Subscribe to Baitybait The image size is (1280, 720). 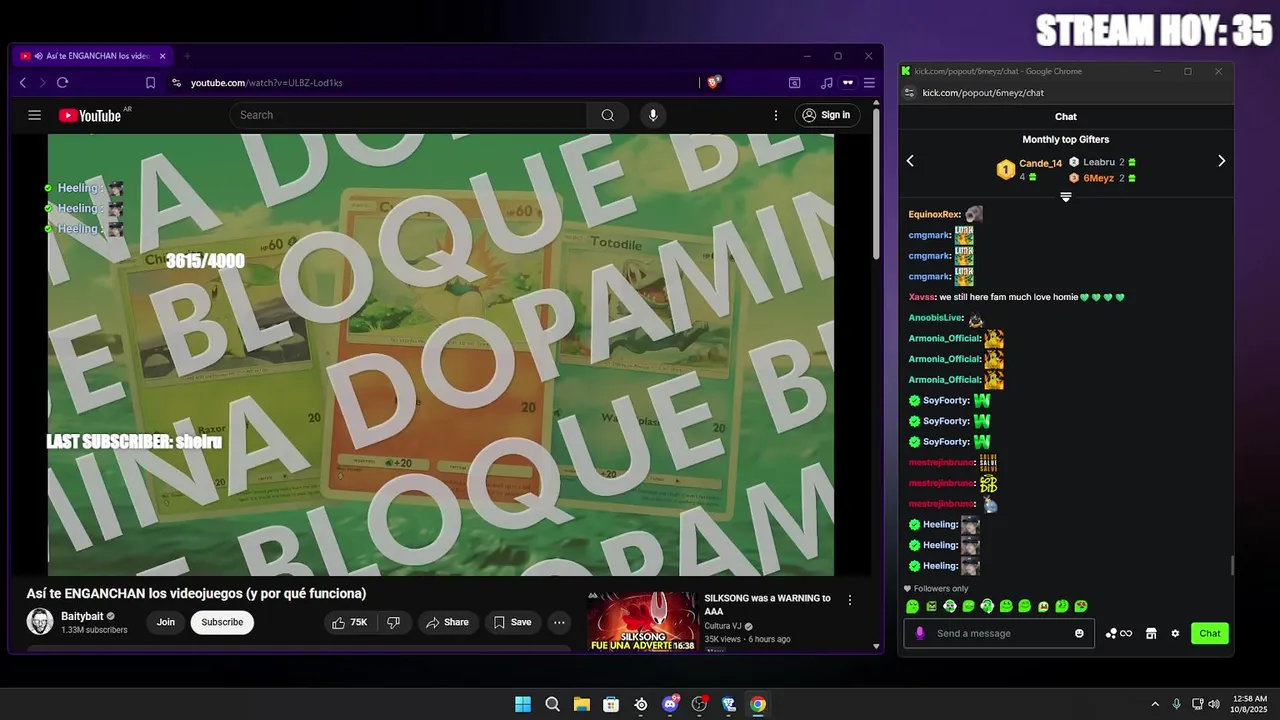coord(222,622)
